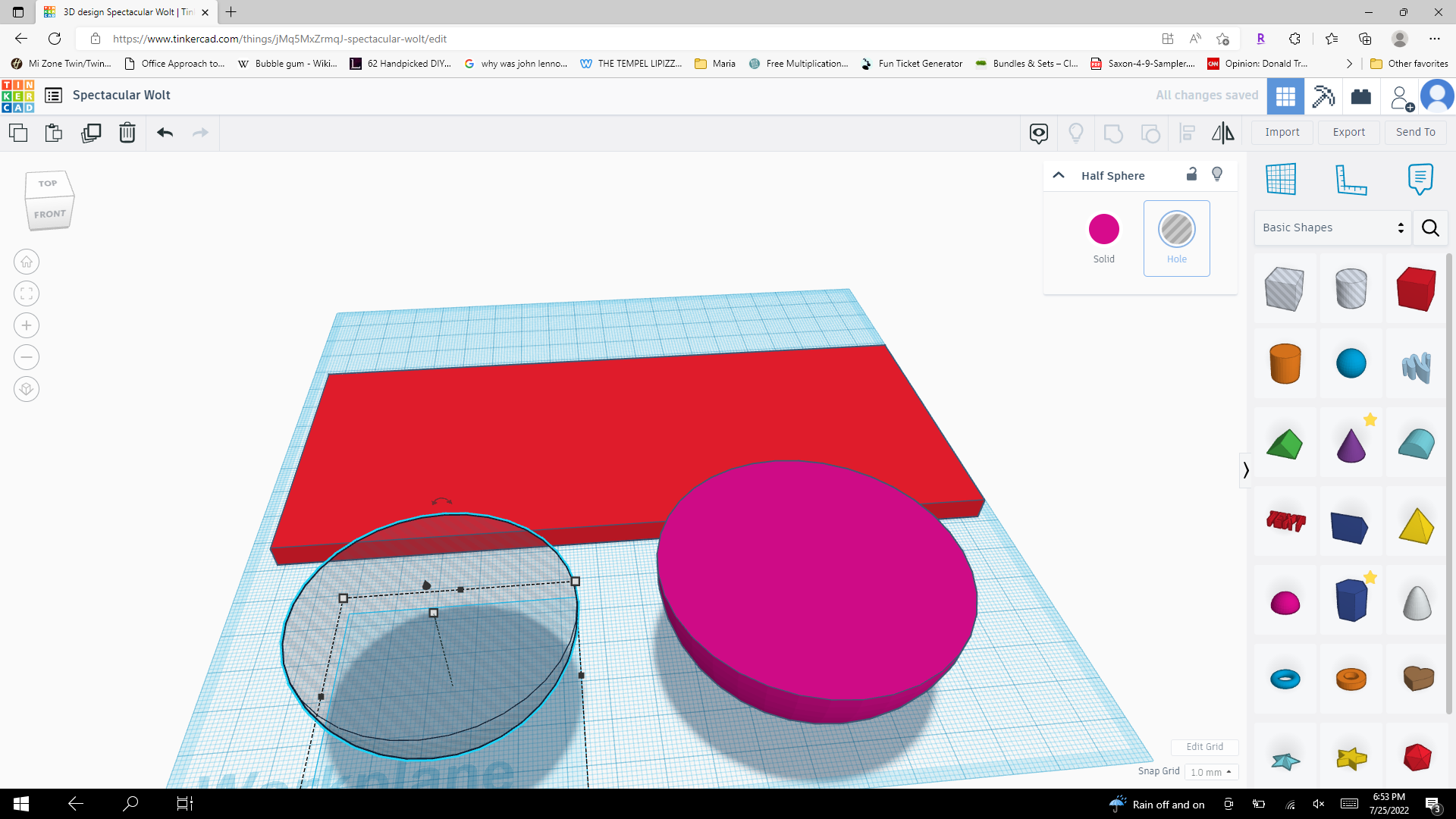Open the Blocks pickaxe mode icon
The width and height of the screenshot is (1456, 819).
coord(1323,96)
